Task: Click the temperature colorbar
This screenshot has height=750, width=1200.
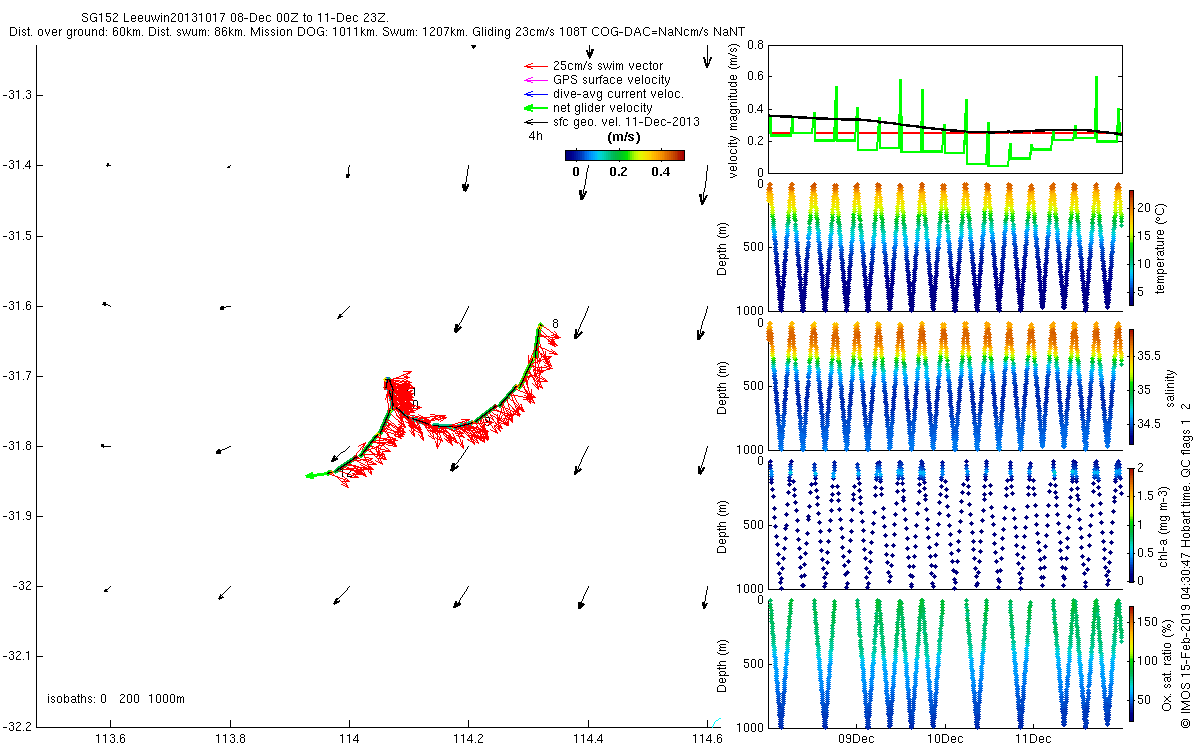Action: pos(1131,247)
